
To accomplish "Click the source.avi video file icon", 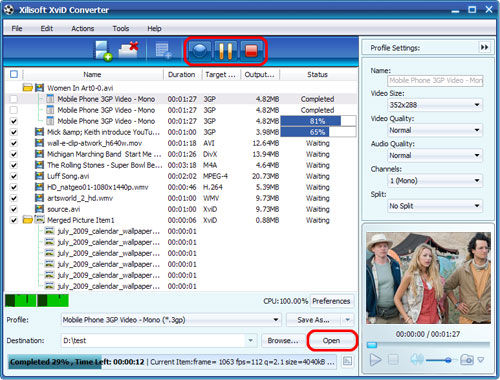I will click(39, 209).
